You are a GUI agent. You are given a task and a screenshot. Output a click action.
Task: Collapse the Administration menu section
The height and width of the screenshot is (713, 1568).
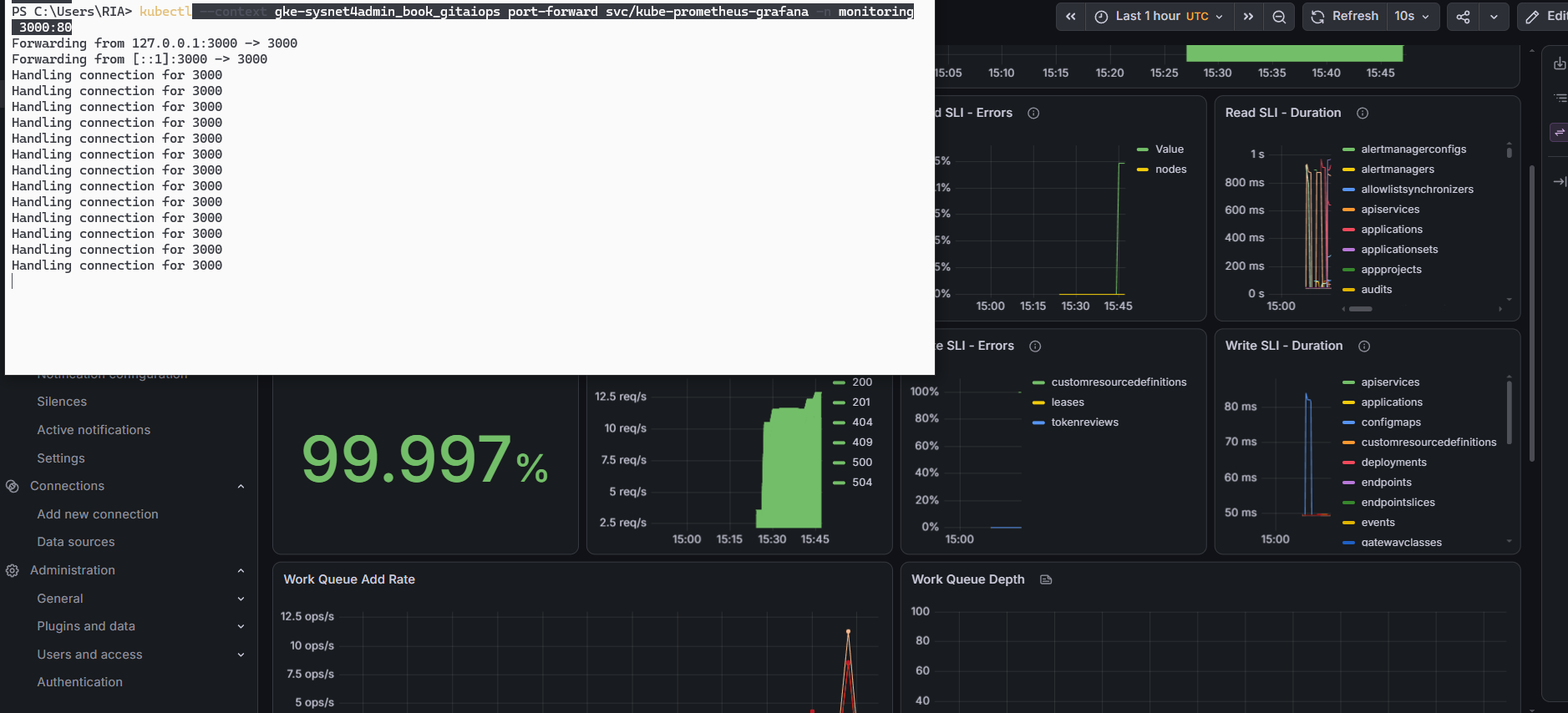tap(241, 570)
